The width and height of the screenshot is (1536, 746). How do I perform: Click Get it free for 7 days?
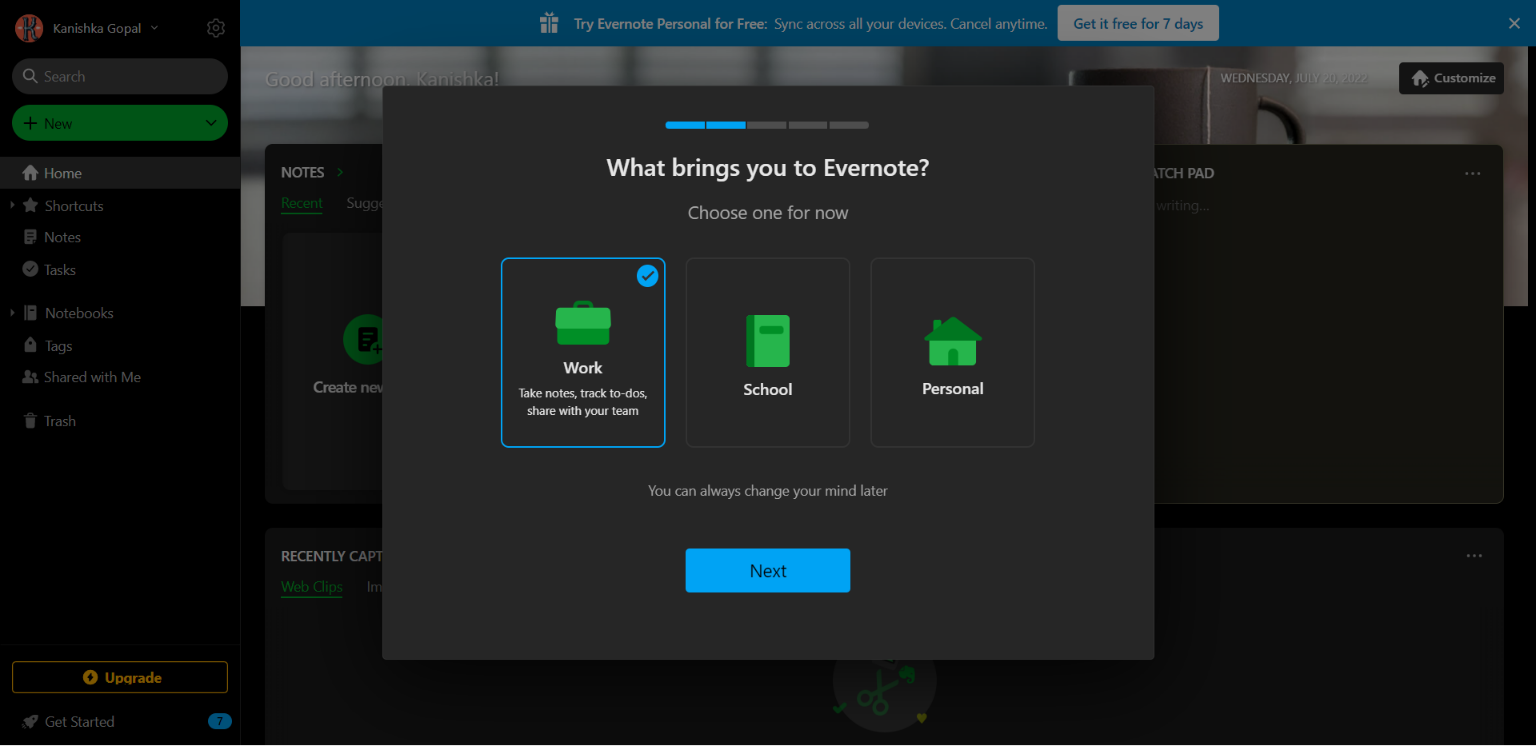pyautogui.click(x=1138, y=23)
